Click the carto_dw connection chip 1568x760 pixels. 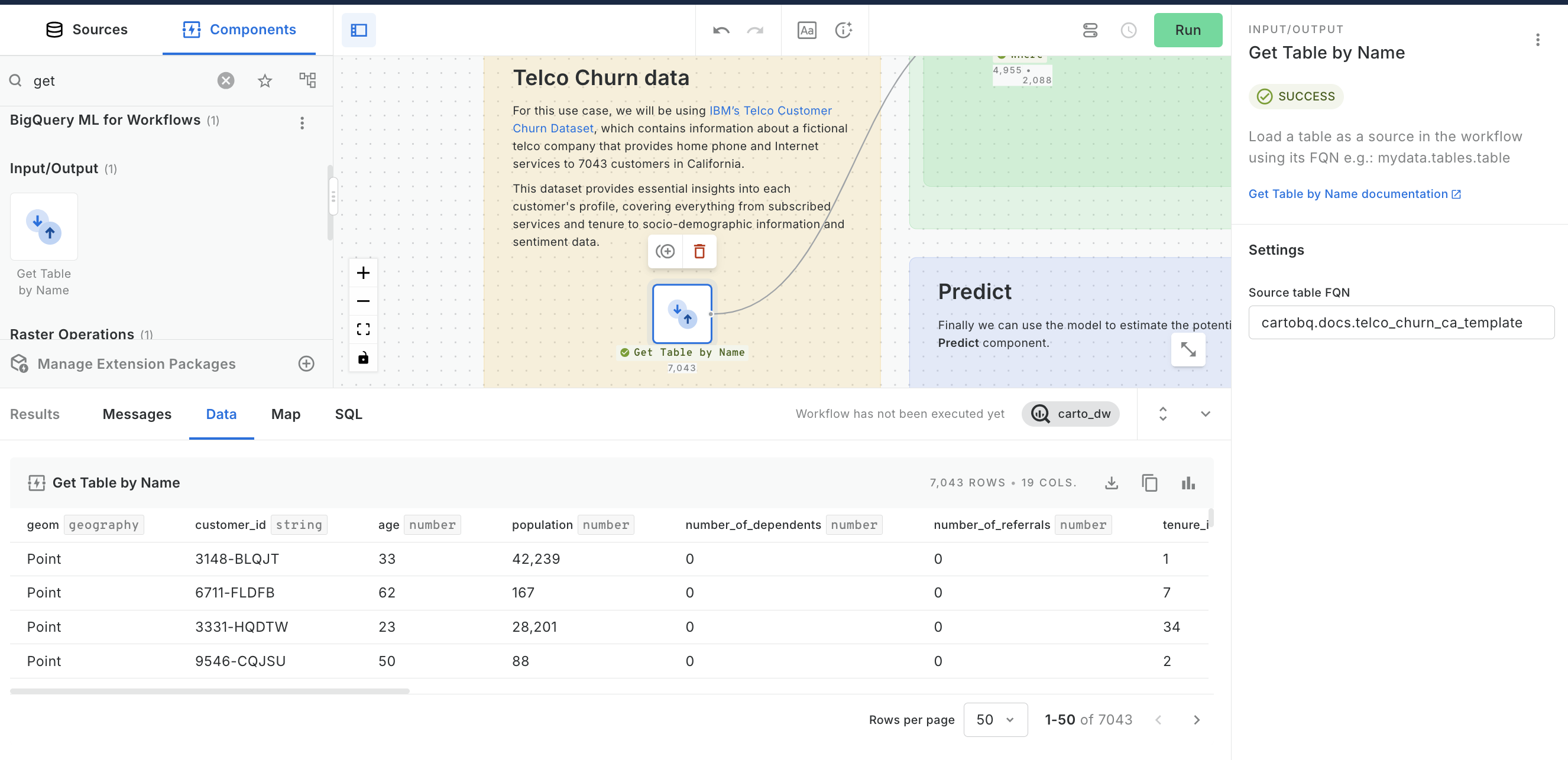click(x=1071, y=414)
